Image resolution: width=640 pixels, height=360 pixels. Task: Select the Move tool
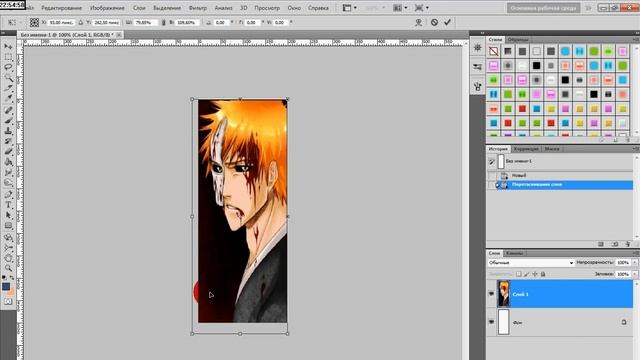click(8, 47)
